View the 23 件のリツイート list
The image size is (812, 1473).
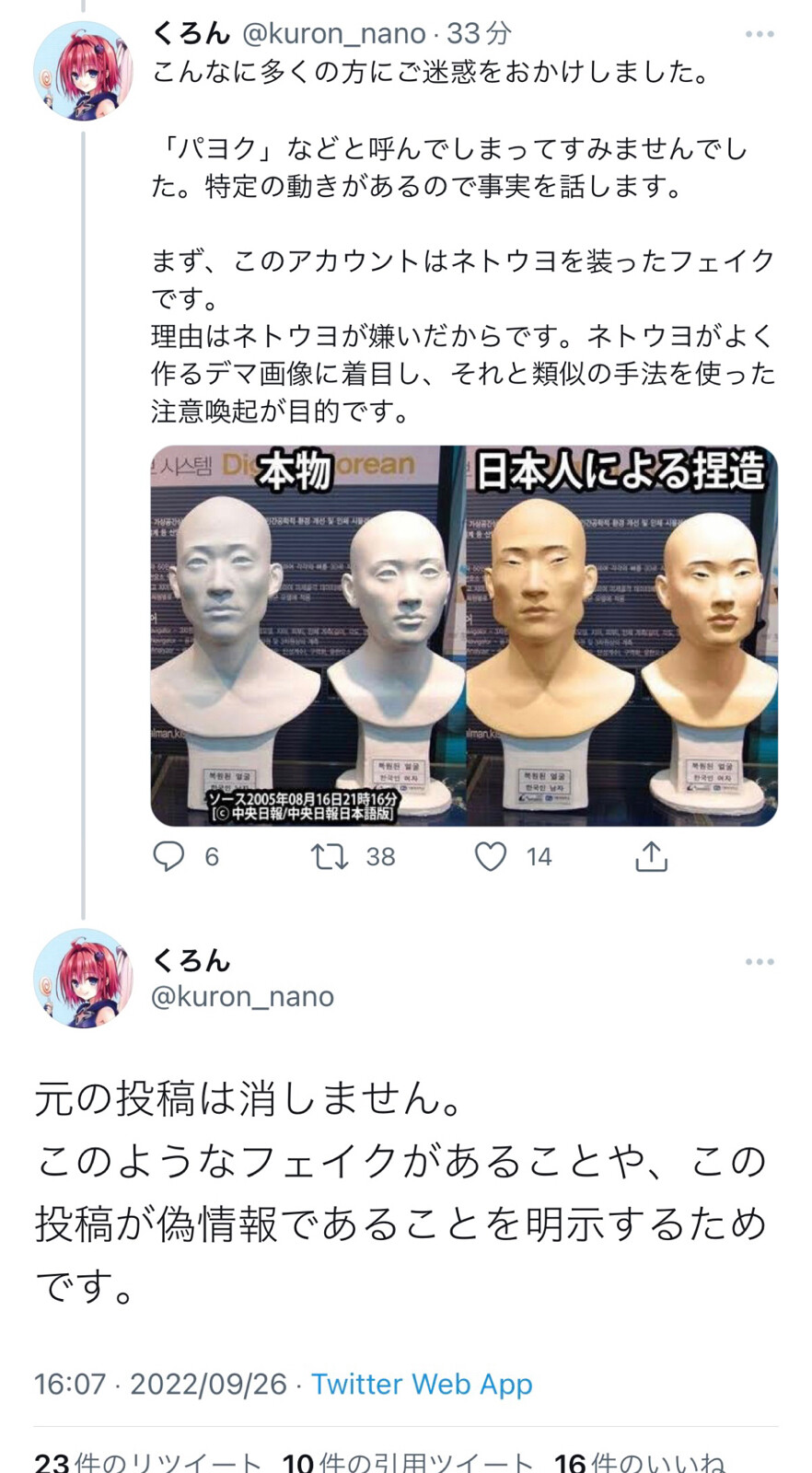coord(148,1460)
